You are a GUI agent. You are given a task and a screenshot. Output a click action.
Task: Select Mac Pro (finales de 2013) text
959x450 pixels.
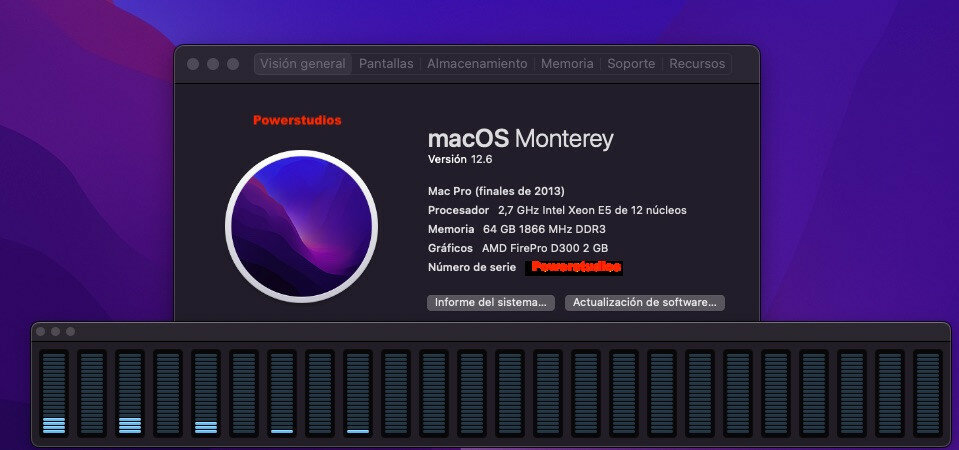496,191
